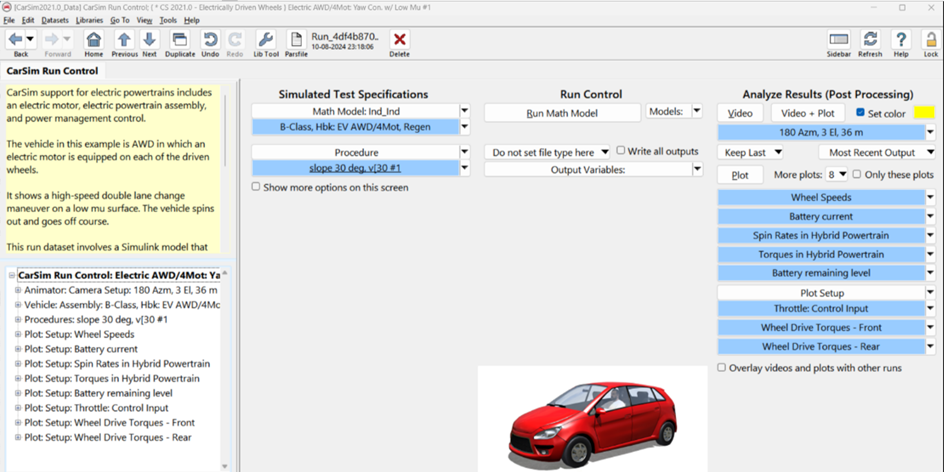Click the Next dataset down arrow
The height and width of the screenshot is (472, 944).
pos(149,40)
